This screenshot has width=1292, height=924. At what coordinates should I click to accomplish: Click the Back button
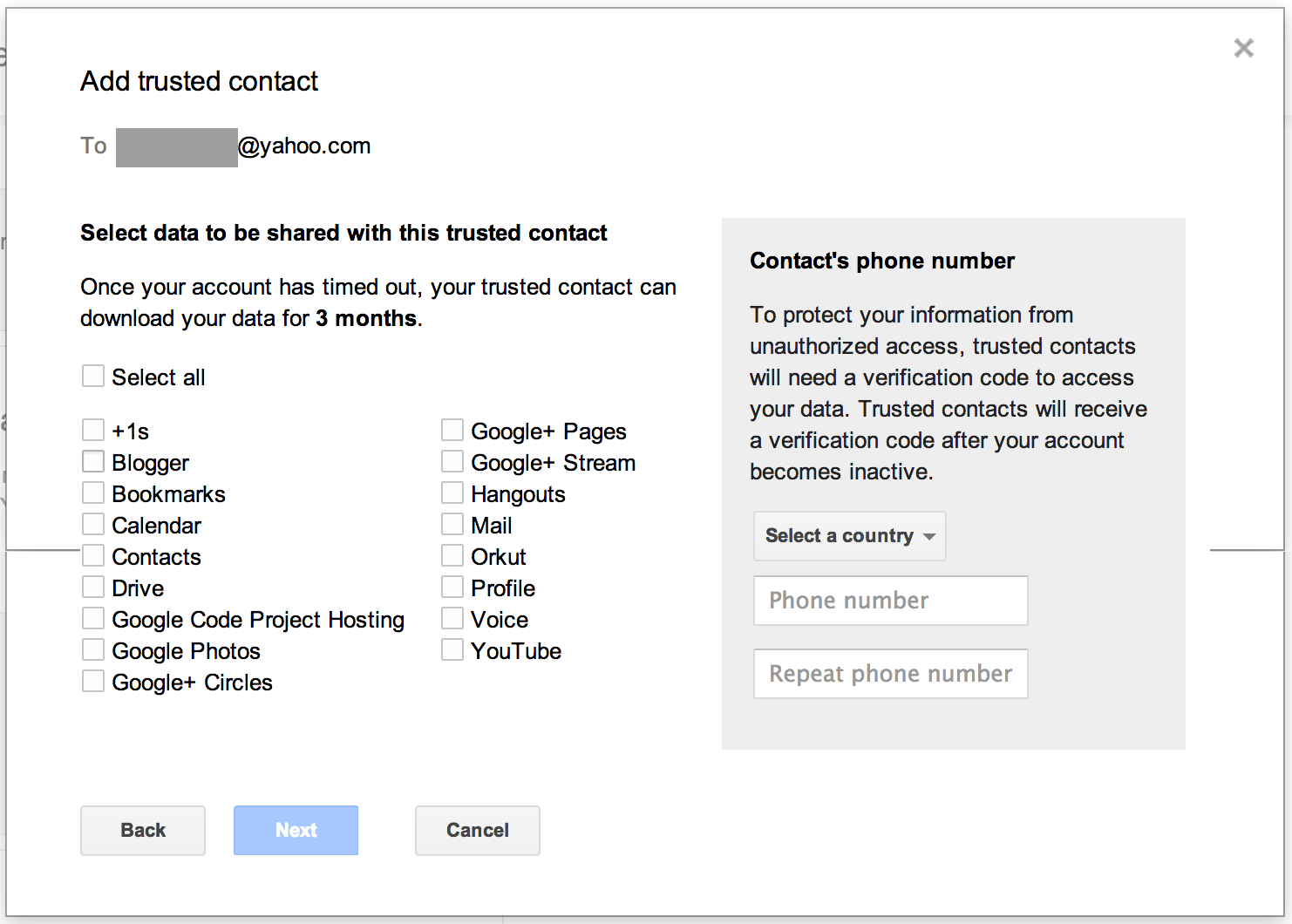coord(142,830)
